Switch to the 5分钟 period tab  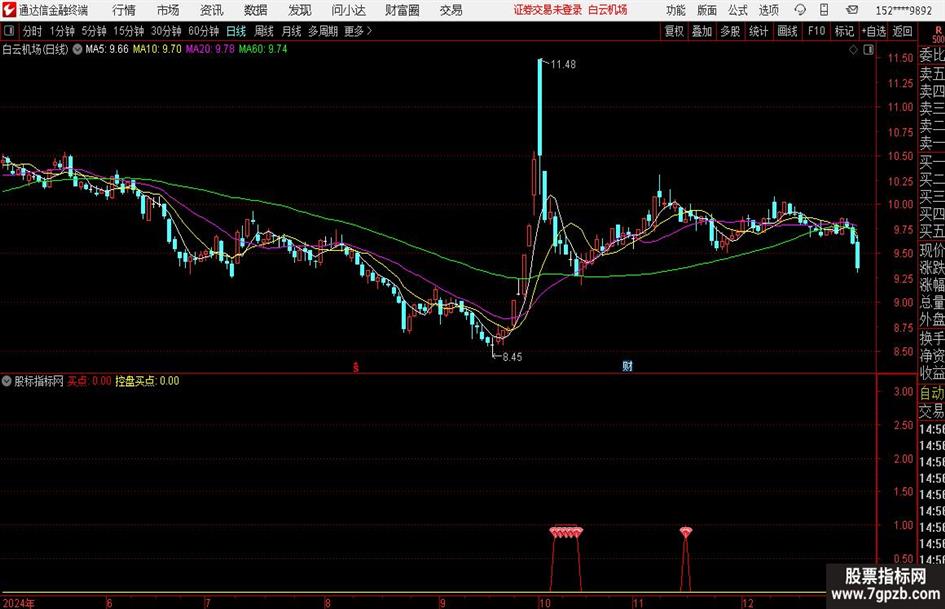[94, 31]
